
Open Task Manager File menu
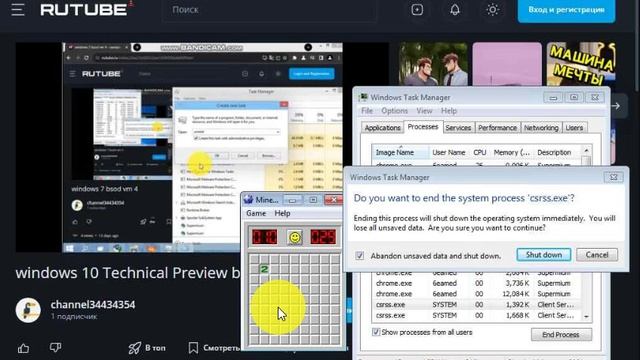[x=367, y=111]
